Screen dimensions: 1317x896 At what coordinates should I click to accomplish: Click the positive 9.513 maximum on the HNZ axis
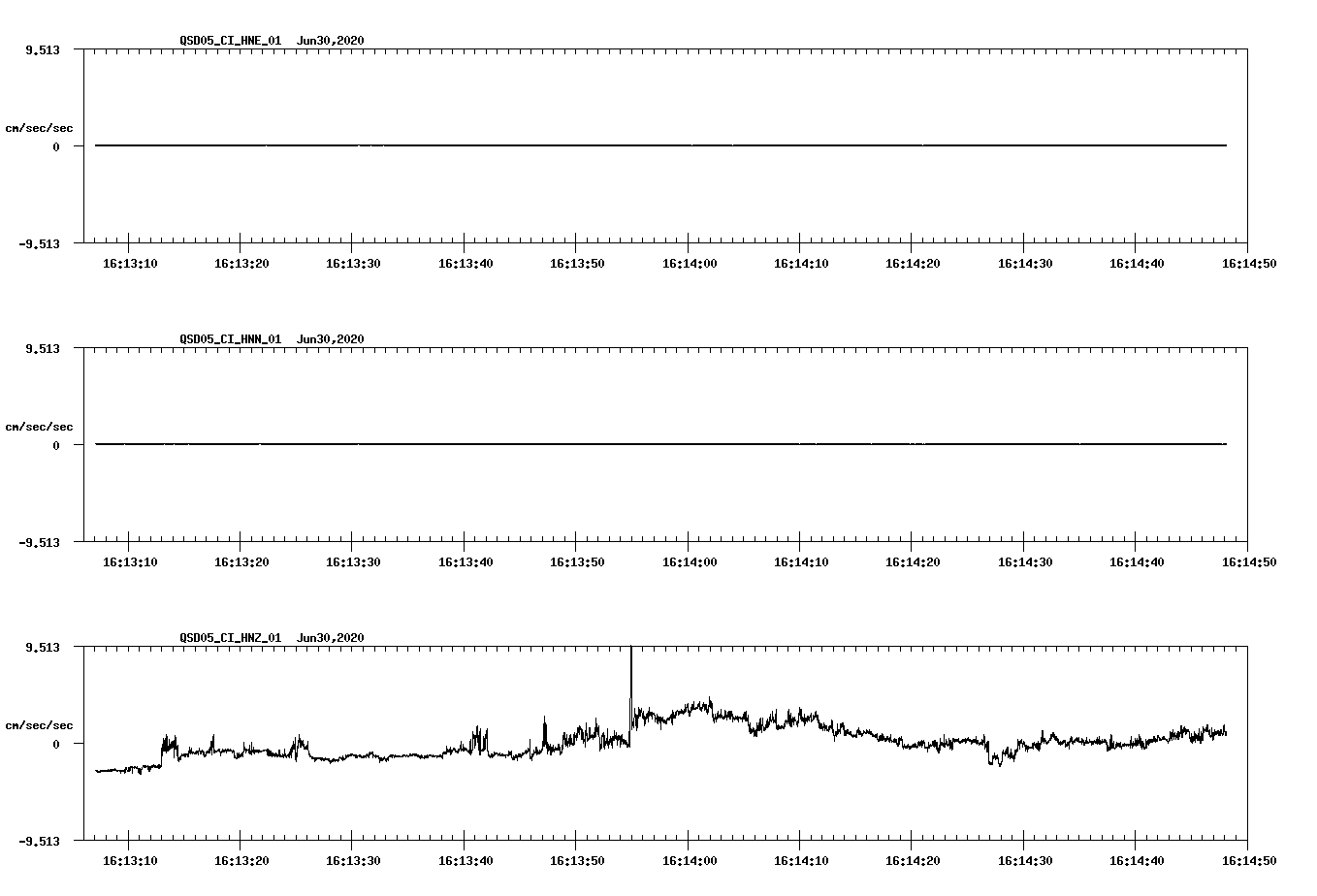[42, 647]
